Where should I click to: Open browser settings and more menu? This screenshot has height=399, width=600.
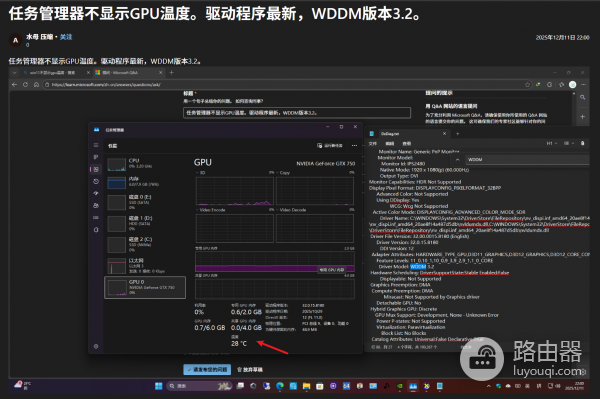pyautogui.click(x=584, y=85)
